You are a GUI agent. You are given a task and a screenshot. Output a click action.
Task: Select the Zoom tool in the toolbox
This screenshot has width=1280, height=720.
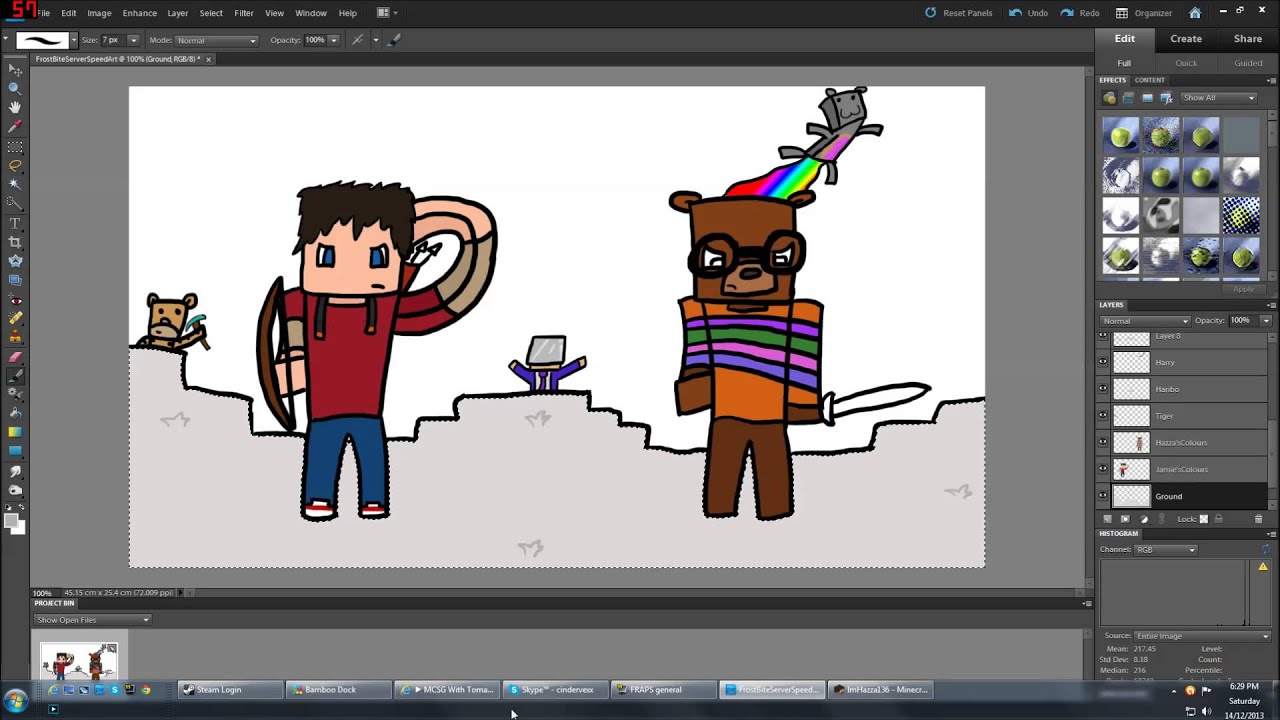click(x=15, y=88)
